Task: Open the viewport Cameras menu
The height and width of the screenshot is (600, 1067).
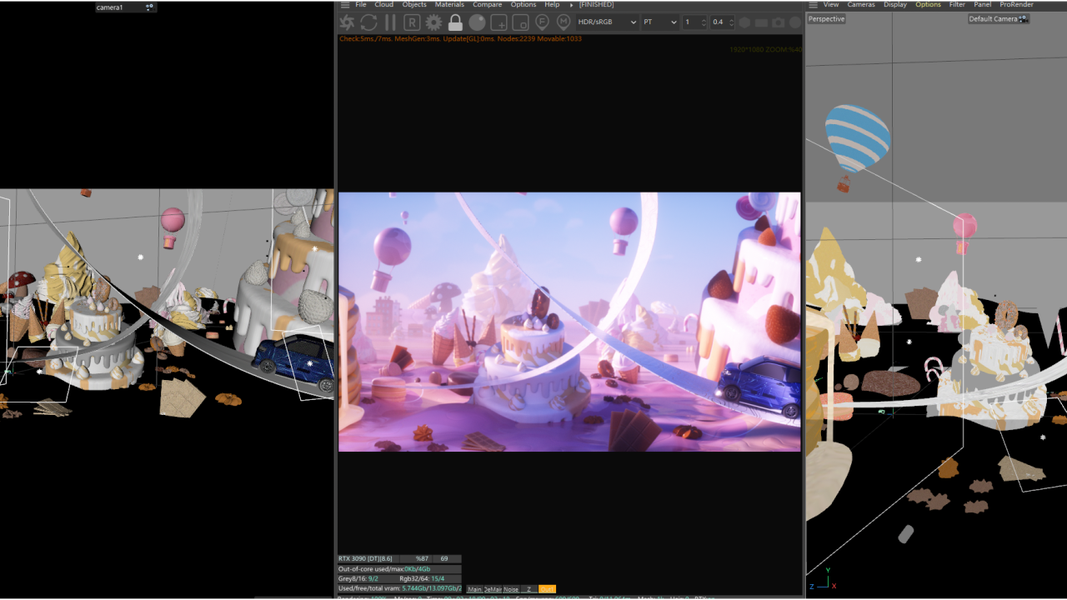Action: click(861, 5)
